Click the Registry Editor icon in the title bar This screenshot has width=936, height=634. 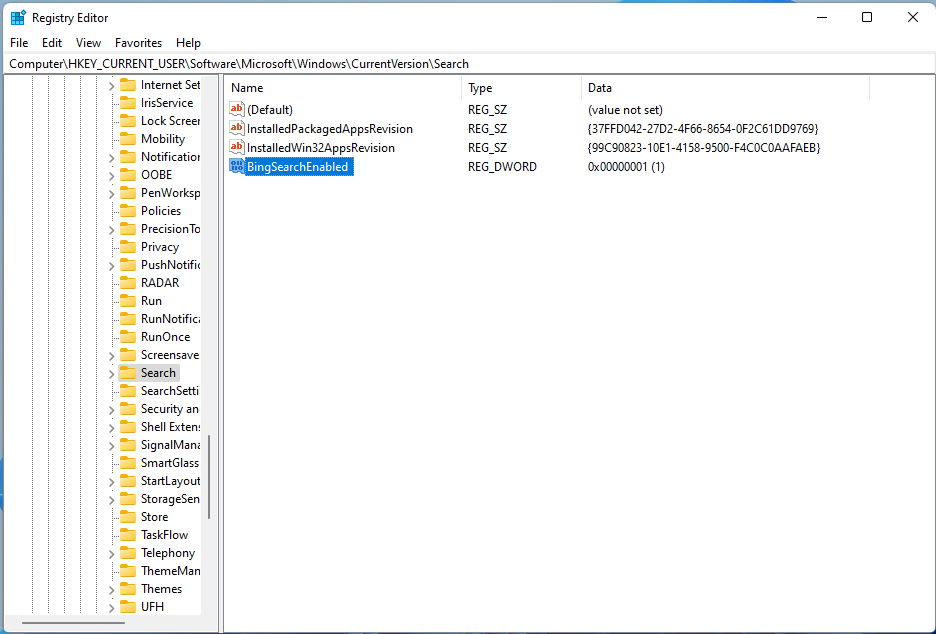point(17,17)
